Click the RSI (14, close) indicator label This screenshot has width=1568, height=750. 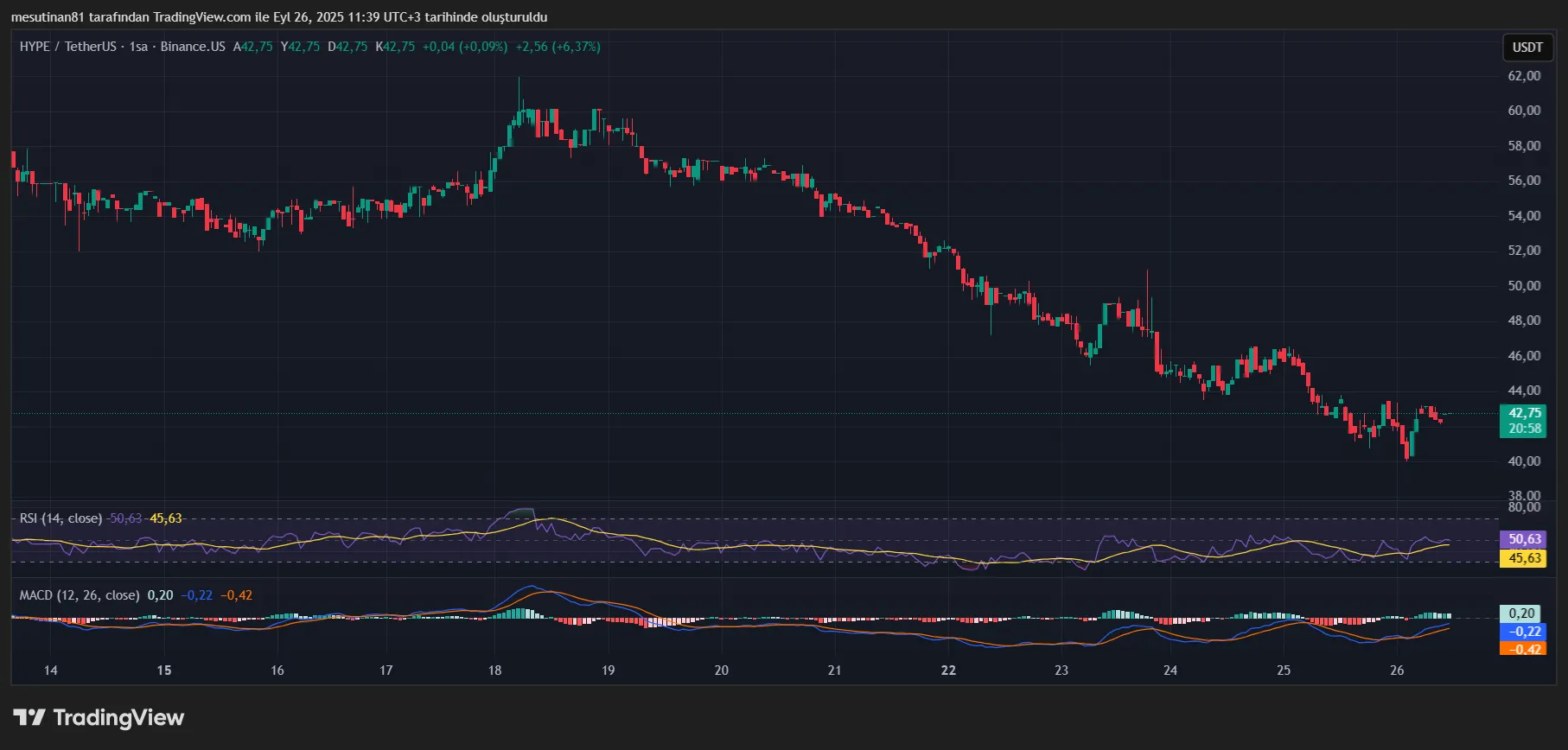pyautogui.click(x=61, y=518)
